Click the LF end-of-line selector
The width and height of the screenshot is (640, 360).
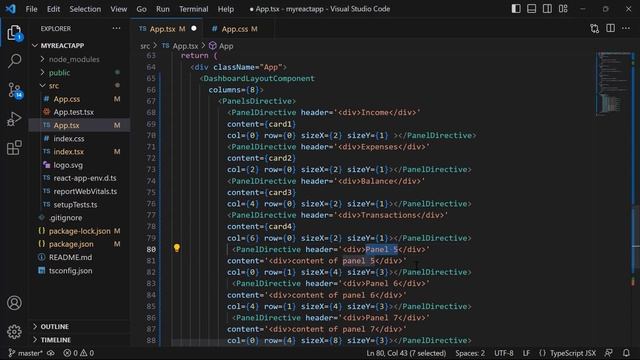(x=527, y=353)
